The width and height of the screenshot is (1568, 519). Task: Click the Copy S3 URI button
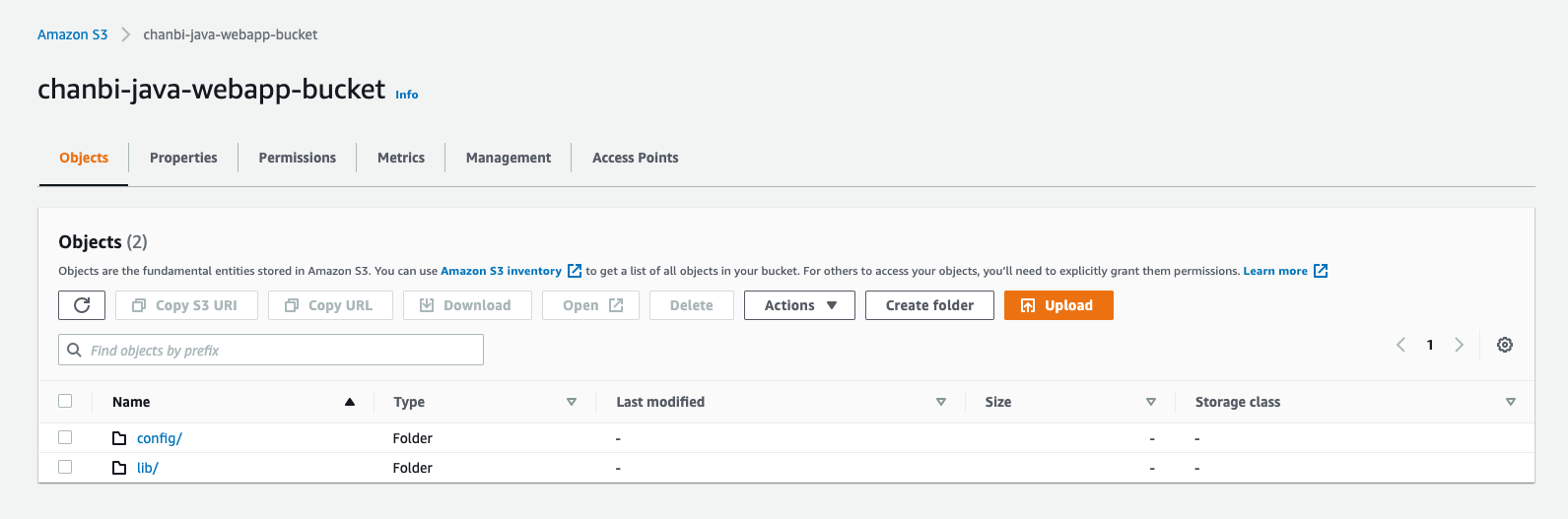coord(186,305)
